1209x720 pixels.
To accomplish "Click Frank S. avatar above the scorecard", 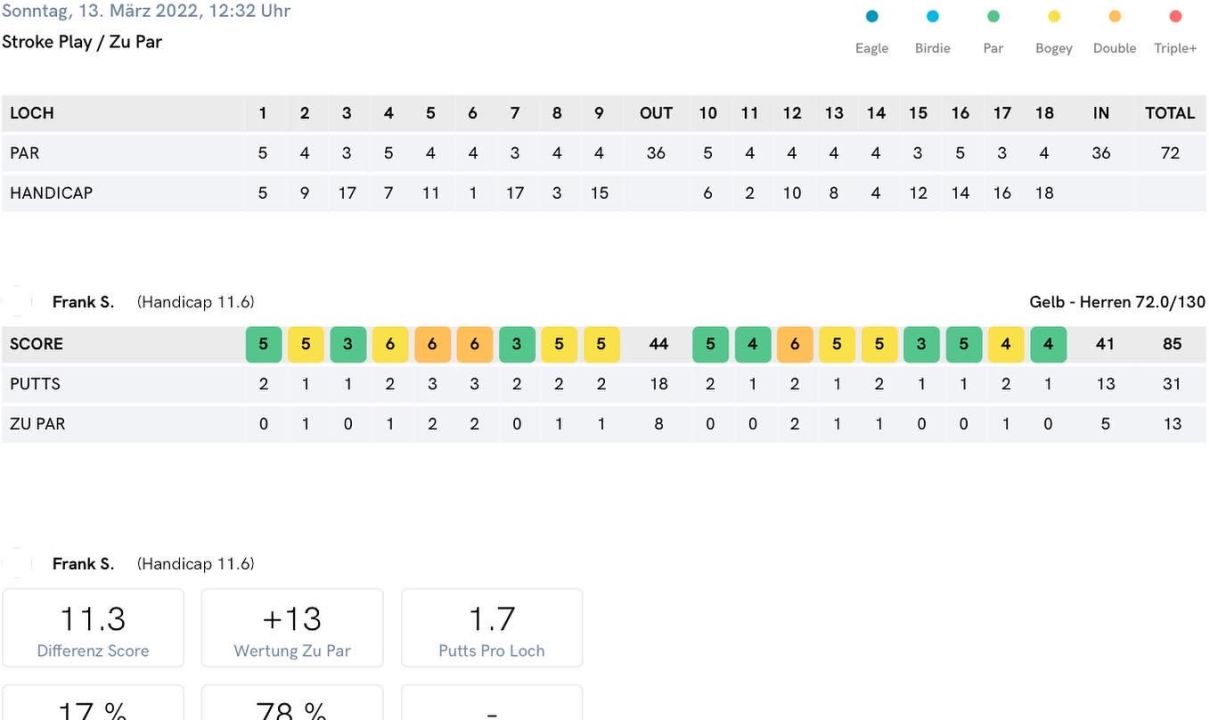I will (x=18, y=302).
